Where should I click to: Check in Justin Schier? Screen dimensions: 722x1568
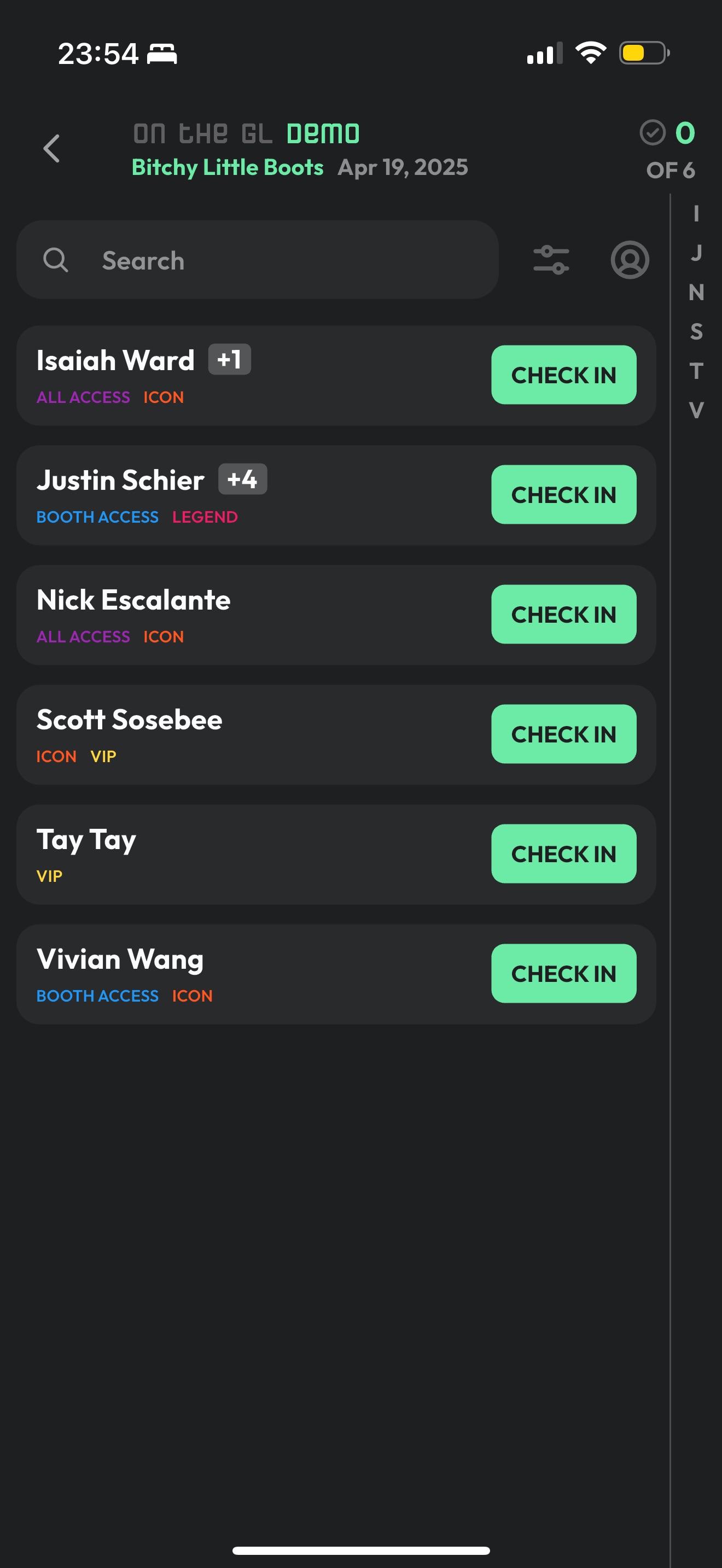(563, 495)
